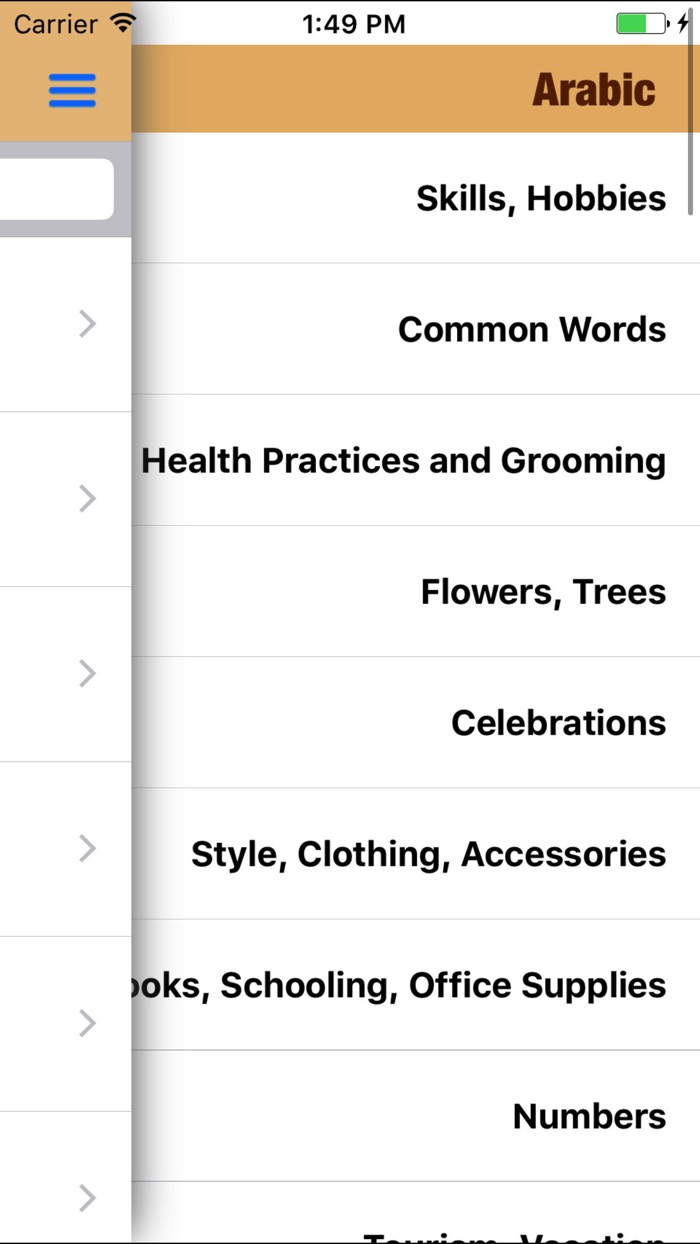
Task: Tap the bottommost chevron in left panel
Action: pos(88,1197)
